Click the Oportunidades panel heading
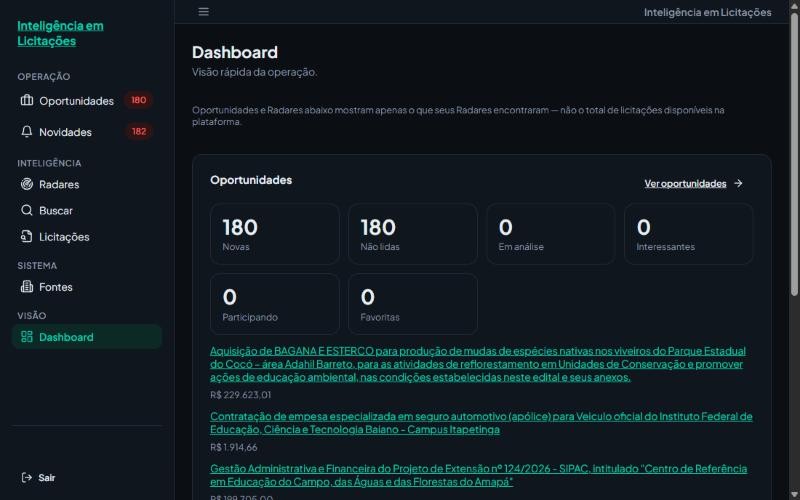Screen dimensions: 800x500 251,180
